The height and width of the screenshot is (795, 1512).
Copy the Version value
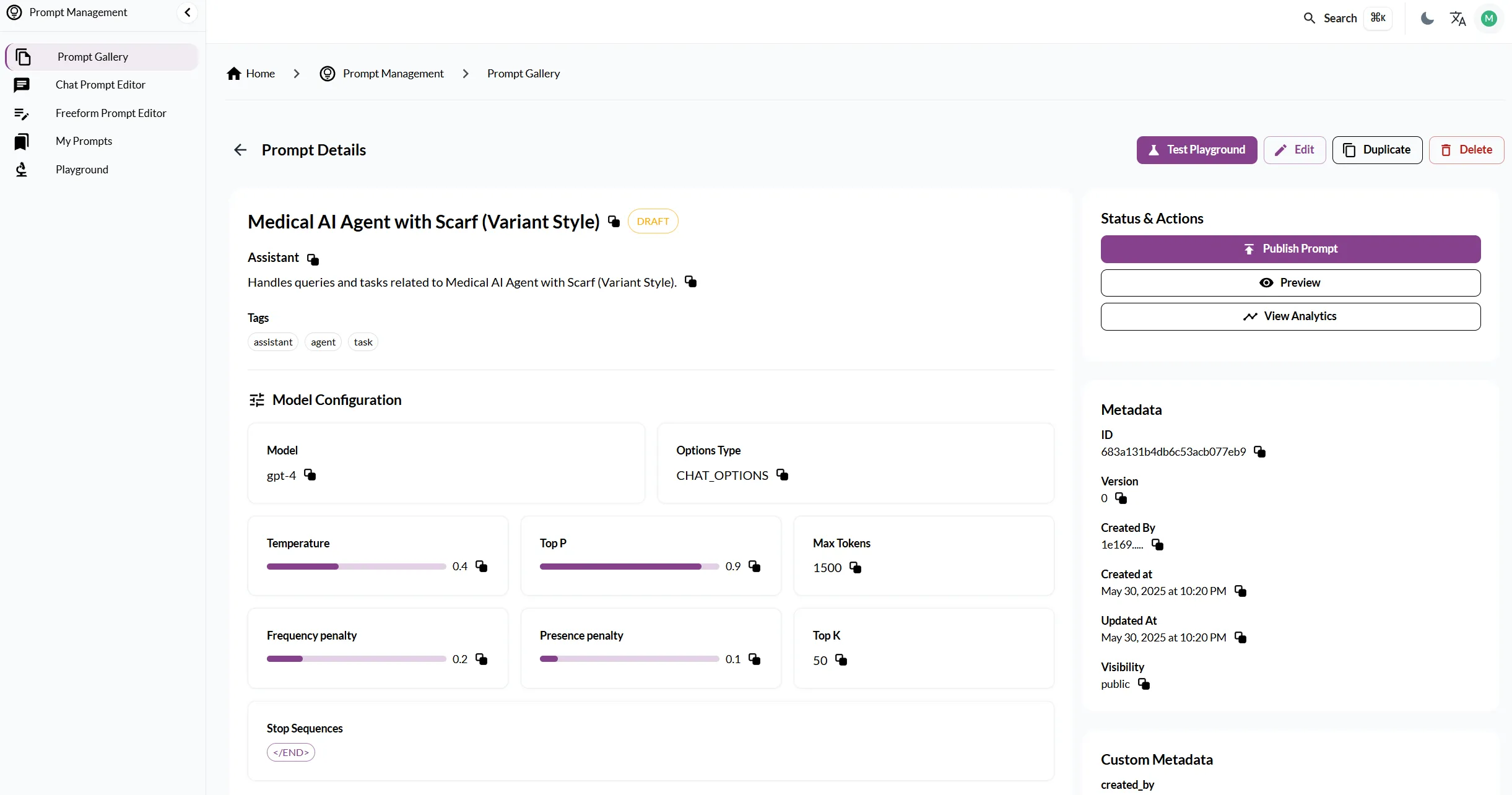pos(1121,498)
